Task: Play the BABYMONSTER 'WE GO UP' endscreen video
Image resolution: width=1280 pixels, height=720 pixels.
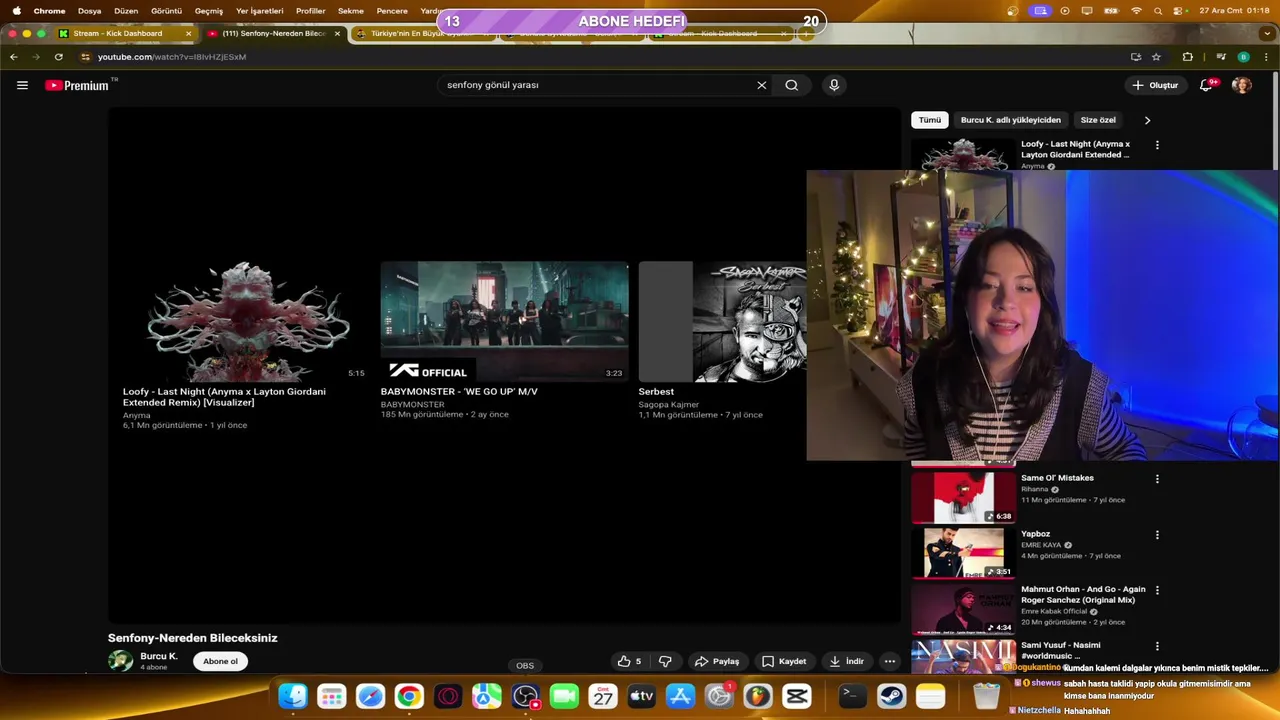Action: (x=505, y=322)
